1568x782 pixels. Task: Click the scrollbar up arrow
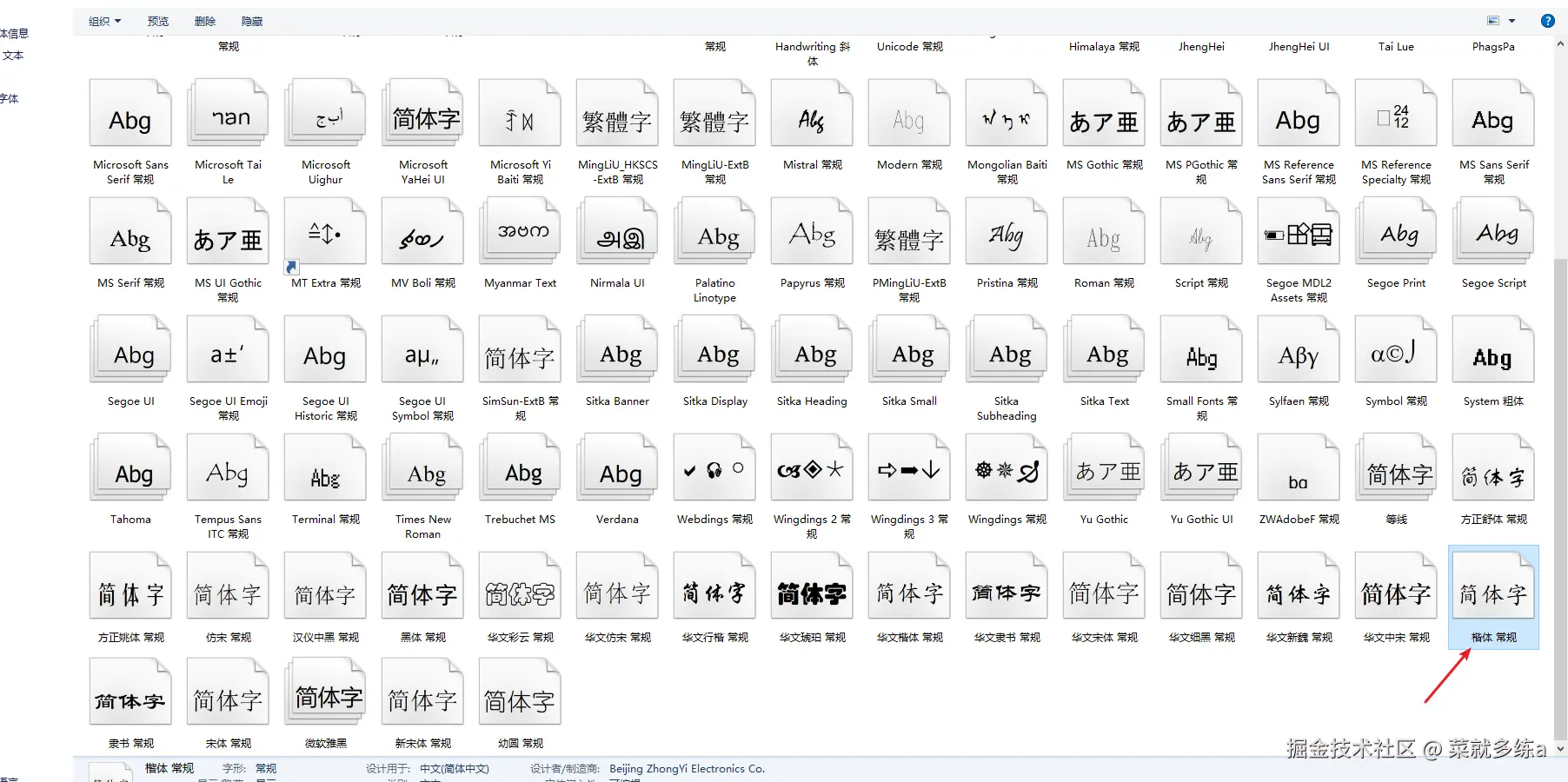1560,43
